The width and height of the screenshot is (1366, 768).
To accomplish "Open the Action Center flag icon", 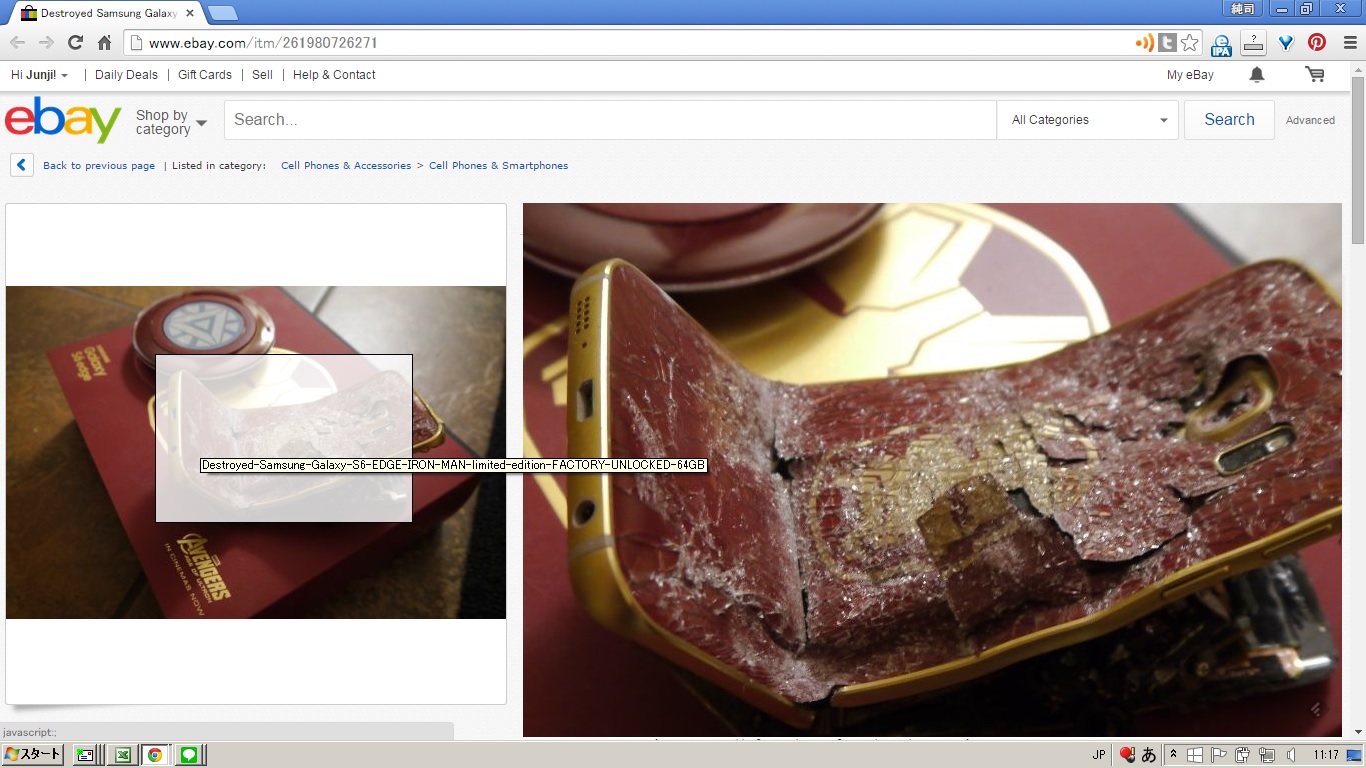I will click(1220, 755).
